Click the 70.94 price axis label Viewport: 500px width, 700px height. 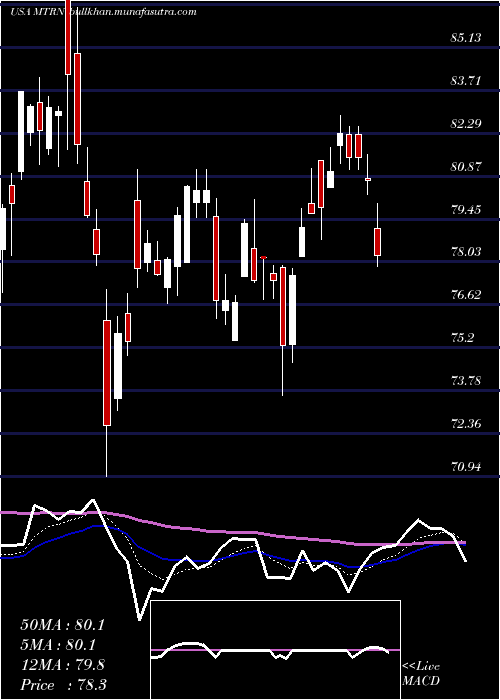(x=466, y=467)
